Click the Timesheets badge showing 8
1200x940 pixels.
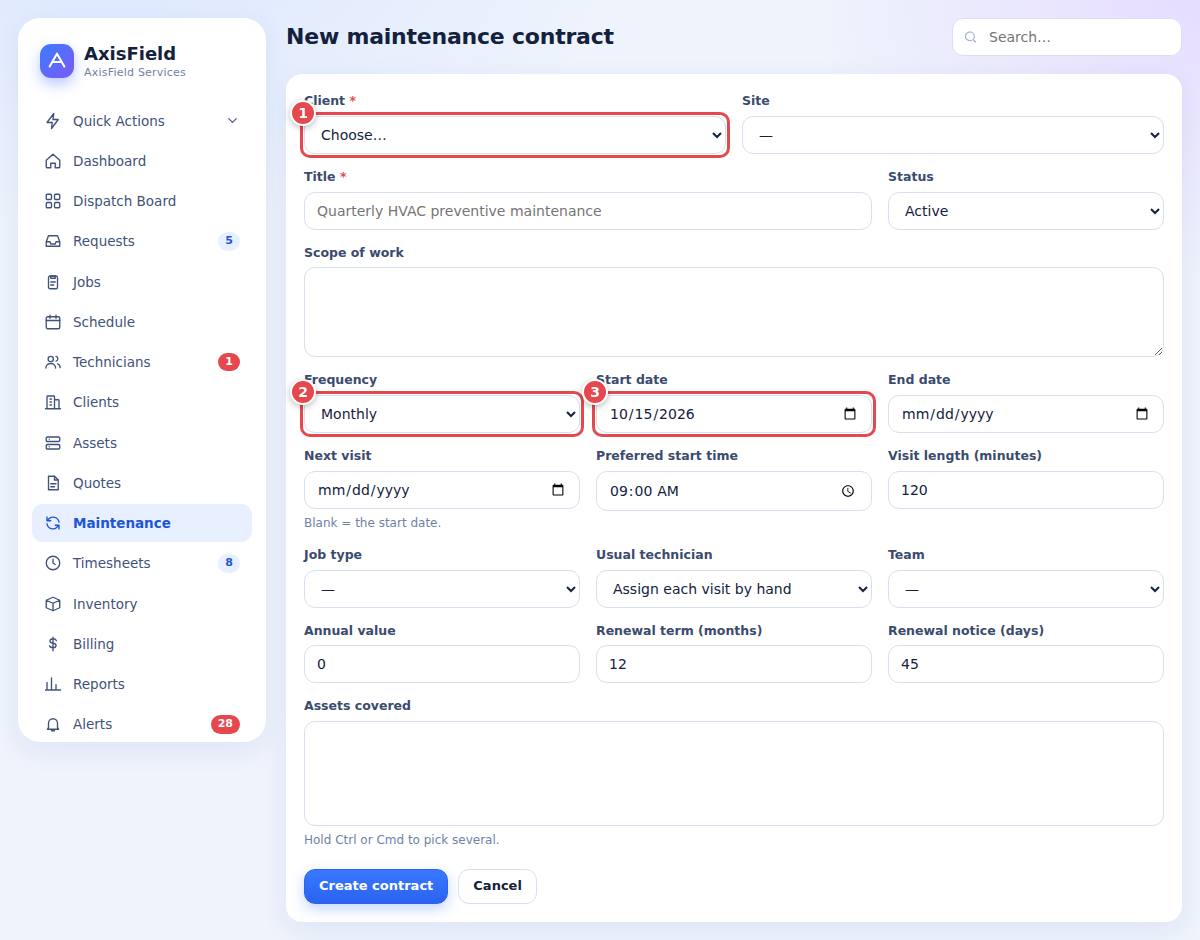point(229,563)
